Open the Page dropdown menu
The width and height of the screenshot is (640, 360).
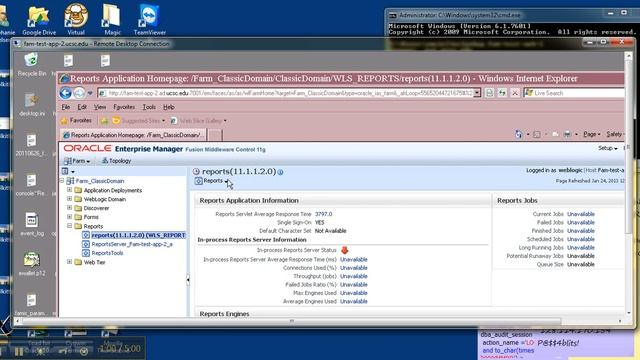(591, 134)
